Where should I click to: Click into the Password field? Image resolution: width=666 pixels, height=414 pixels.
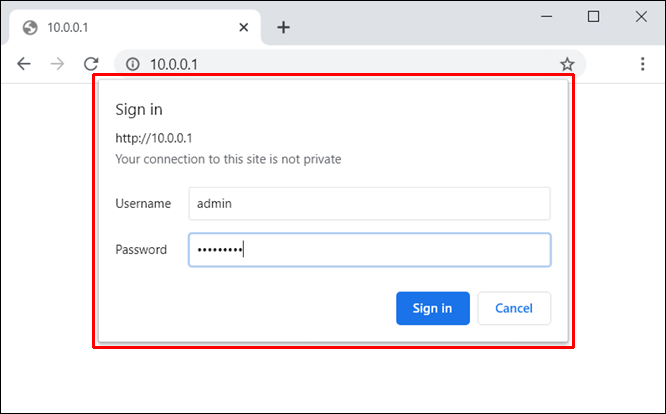(369, 250)
